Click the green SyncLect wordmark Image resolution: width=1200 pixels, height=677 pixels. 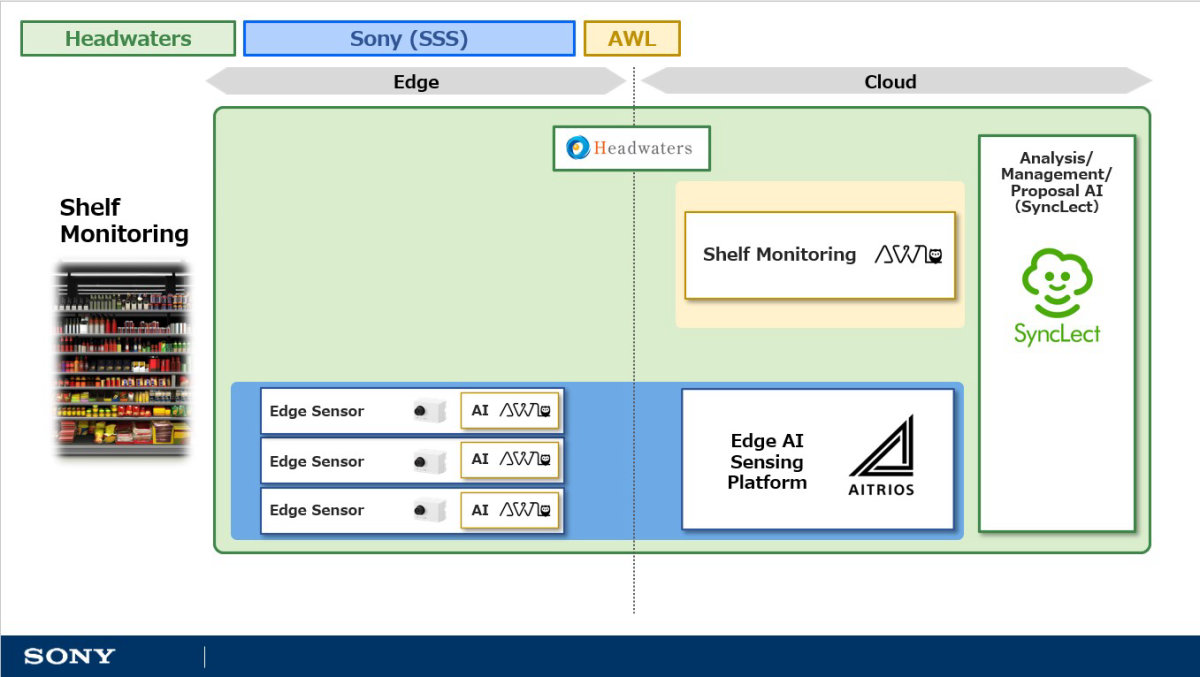[1057, 334]
